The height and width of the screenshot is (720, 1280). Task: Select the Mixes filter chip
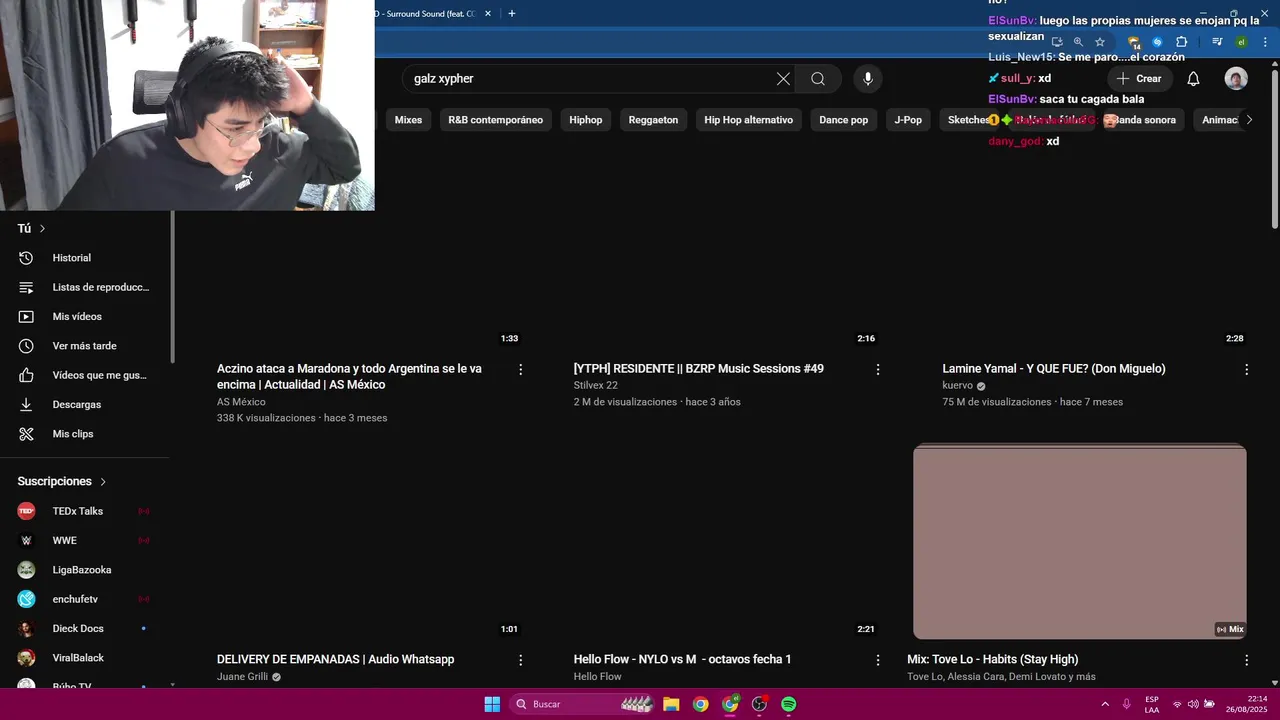pyautogui.click(x=408, y=120)
